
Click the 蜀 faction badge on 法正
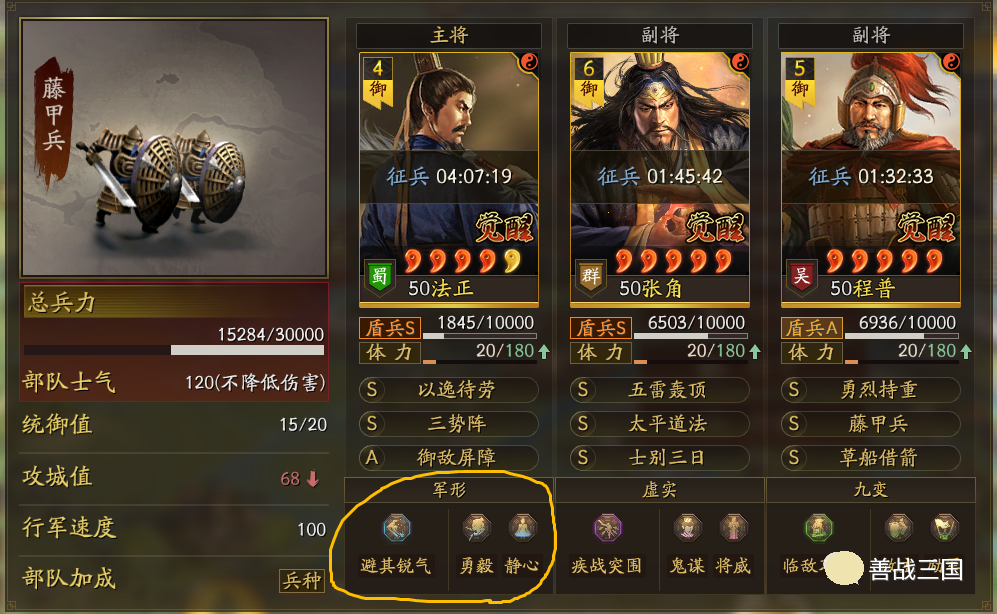point(380,277)
